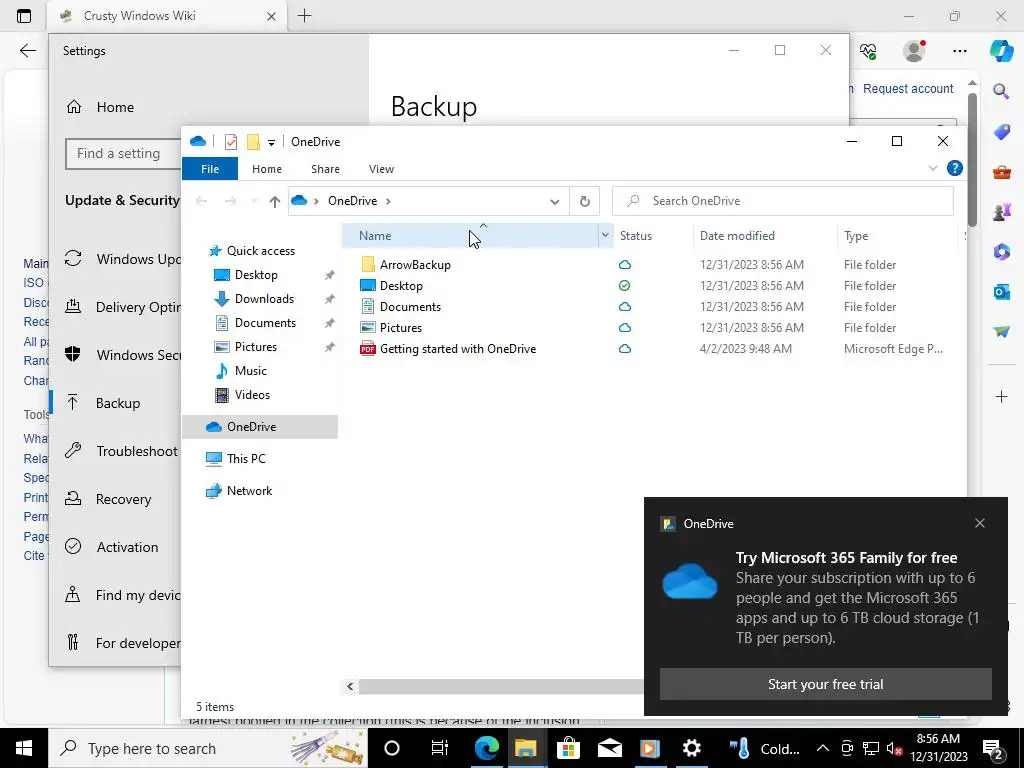The image size is (1024, 768).
Task: Select the Documents folder in file list
Action: 410,306
